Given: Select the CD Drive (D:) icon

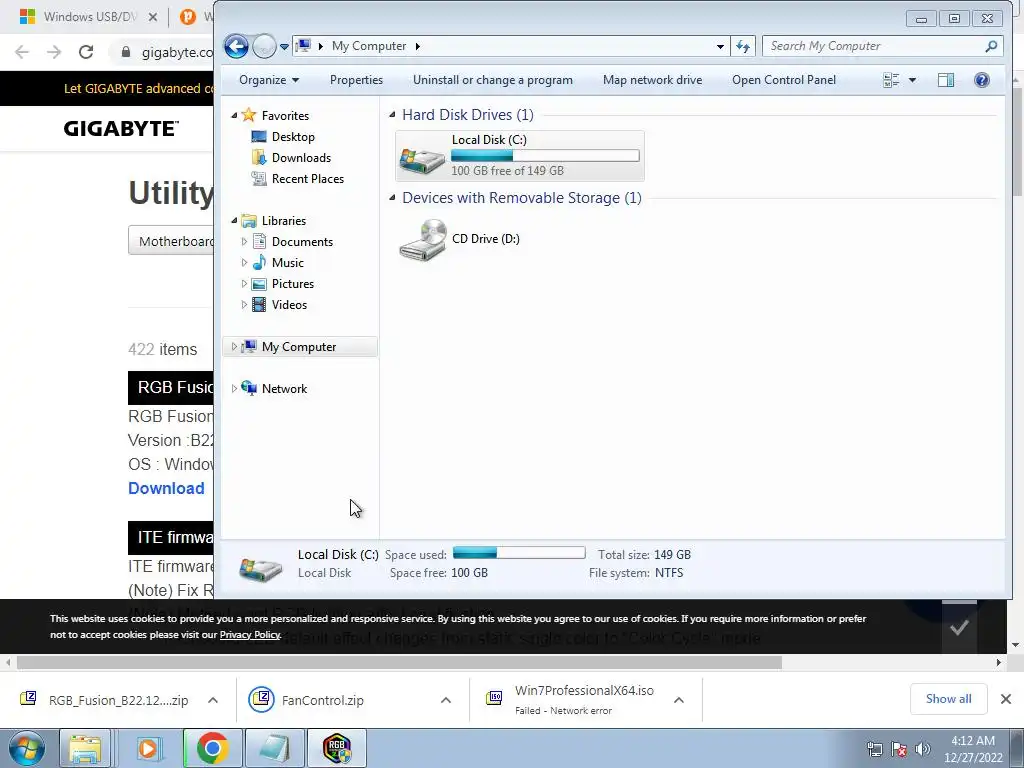Looking at the screenshot, I should tap(423, 240).
